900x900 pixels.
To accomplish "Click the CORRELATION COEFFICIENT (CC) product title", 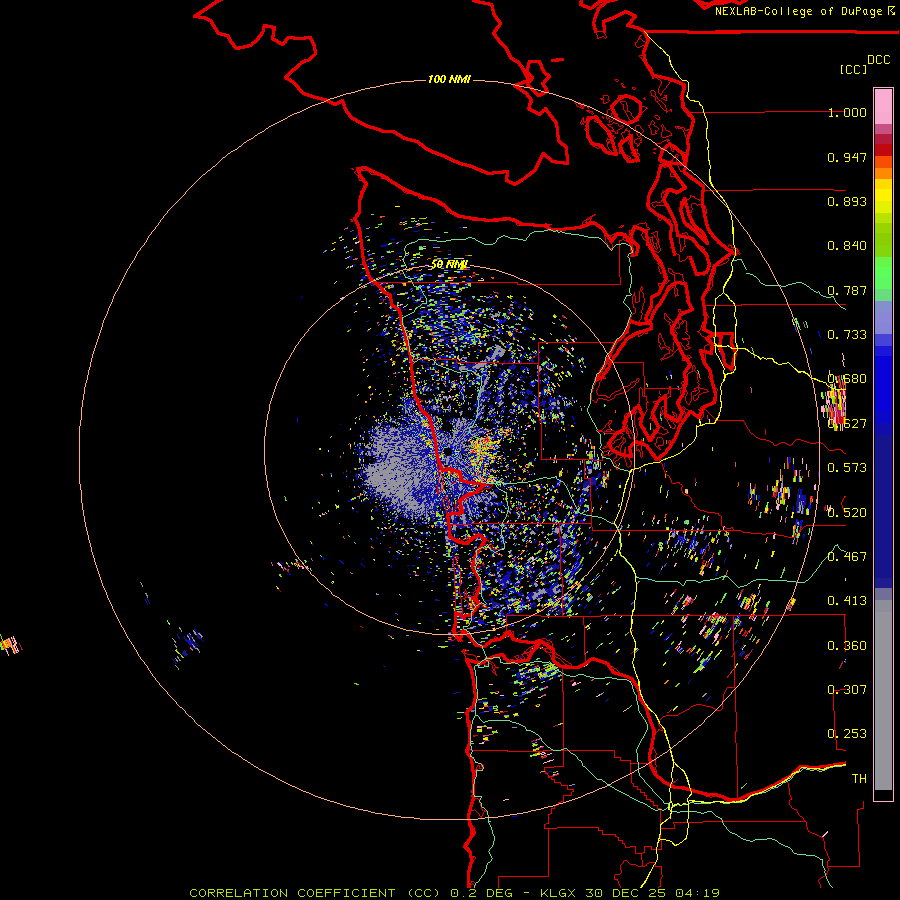I will click(315, 893).
